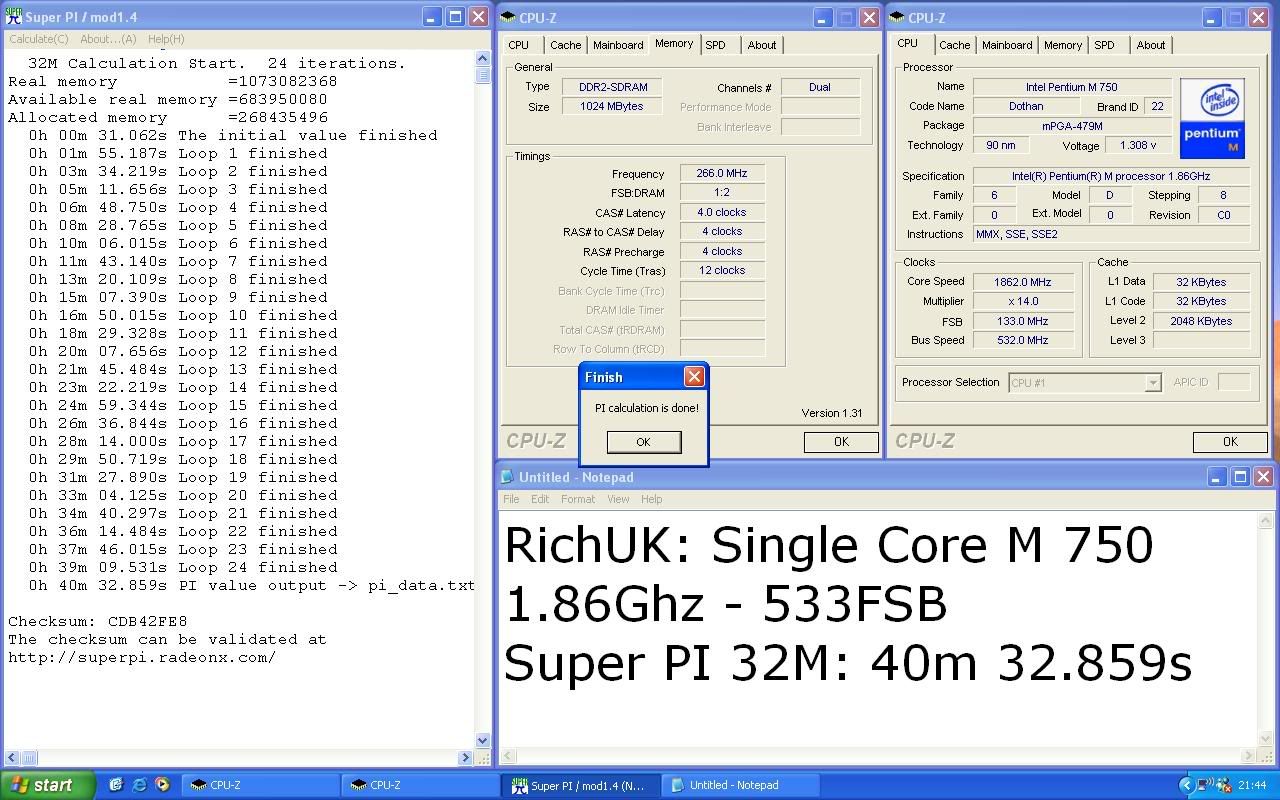Switch to Cache tab in memory CPU-Z window
Image resolution: width=1280 pixels, height=800 pixels.
click(x=565, y=45)
